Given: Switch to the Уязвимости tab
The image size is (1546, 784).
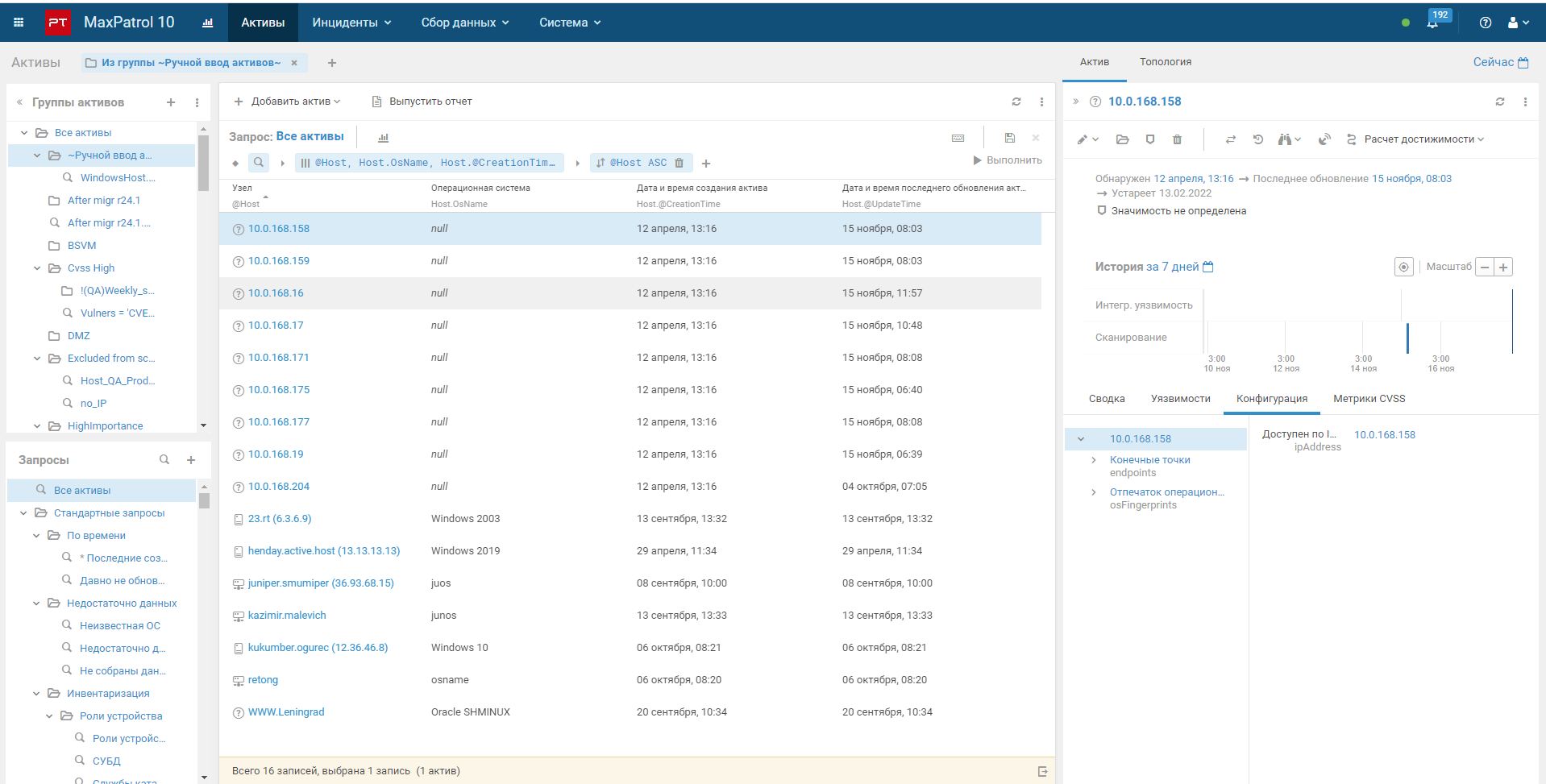Looking at the screenshot, I should point(1180,399).
